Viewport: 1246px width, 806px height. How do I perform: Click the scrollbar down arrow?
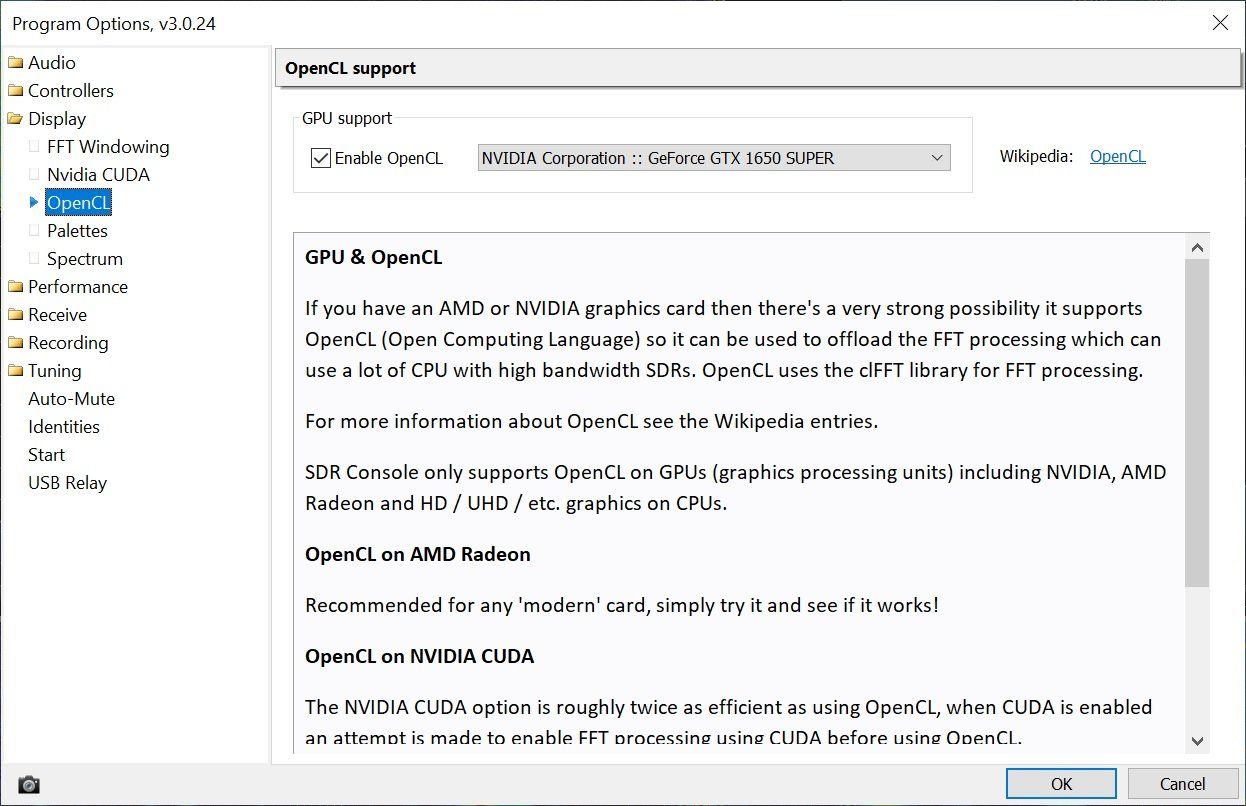pyautogui.click(x=1197, y=740)
